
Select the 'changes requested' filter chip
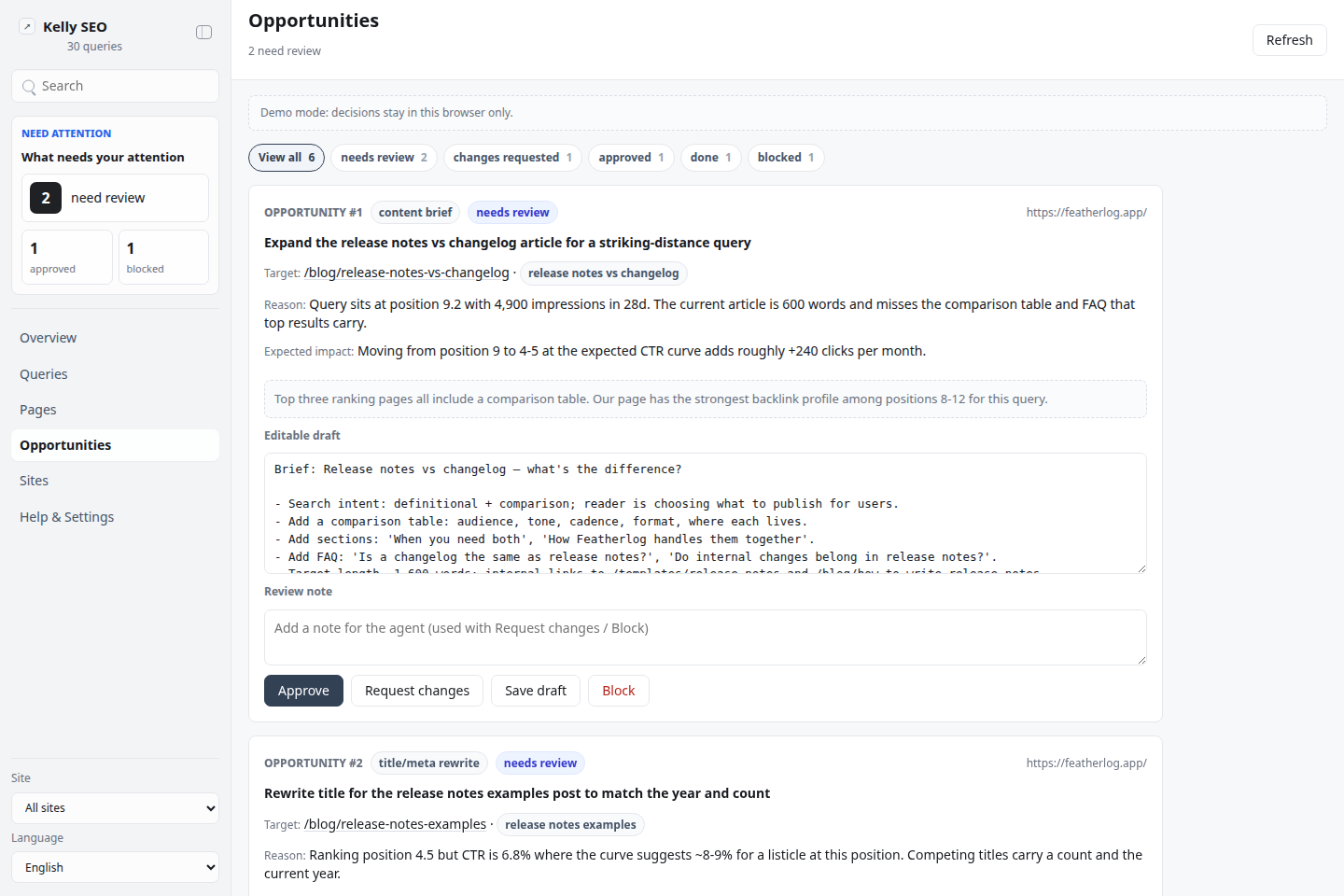(512, 158)
